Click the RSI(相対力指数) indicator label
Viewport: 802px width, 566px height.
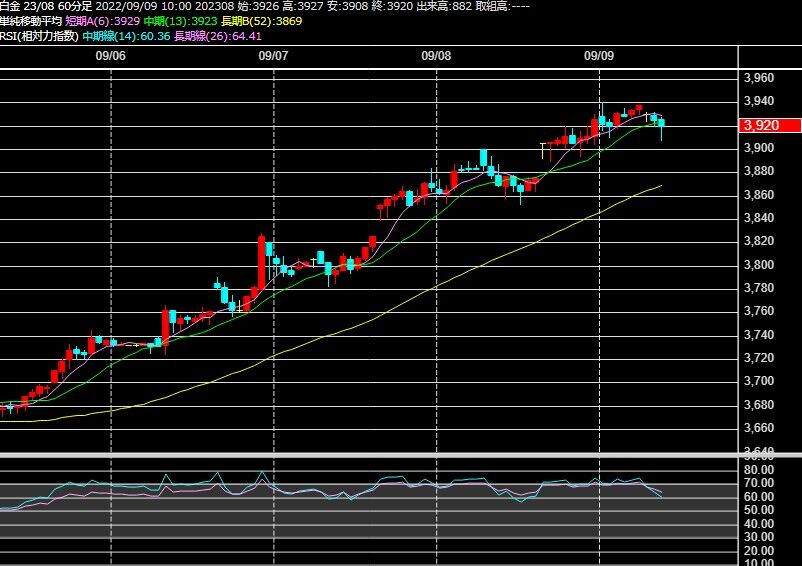(x=39, y=36)
